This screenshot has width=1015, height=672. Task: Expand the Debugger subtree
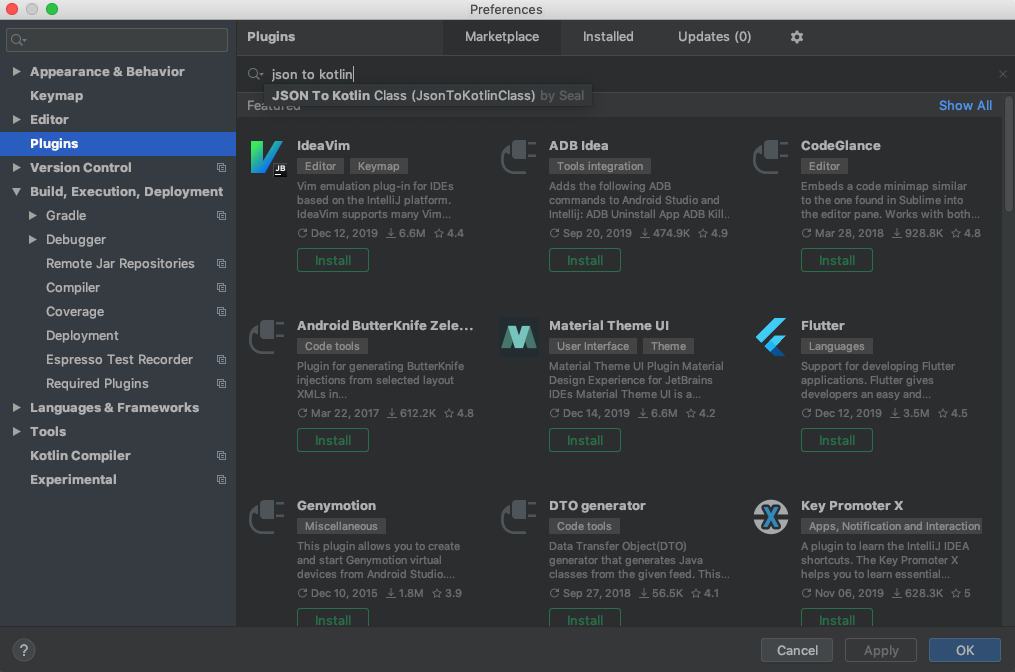[x=32, y=239]
